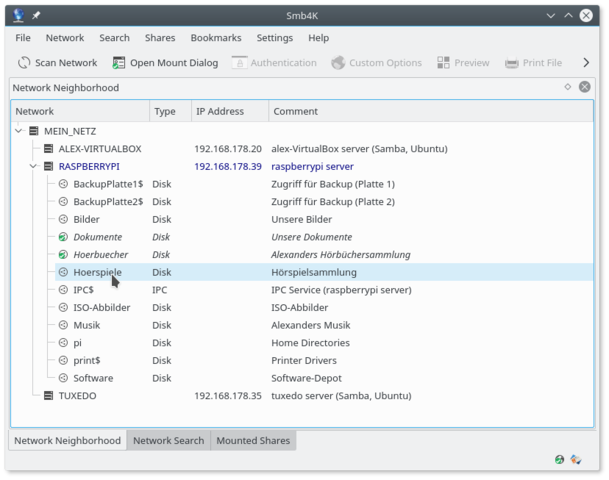Screen dimensions: 609x480
Task: Select the Musik share name
Action: pos(87,325)
